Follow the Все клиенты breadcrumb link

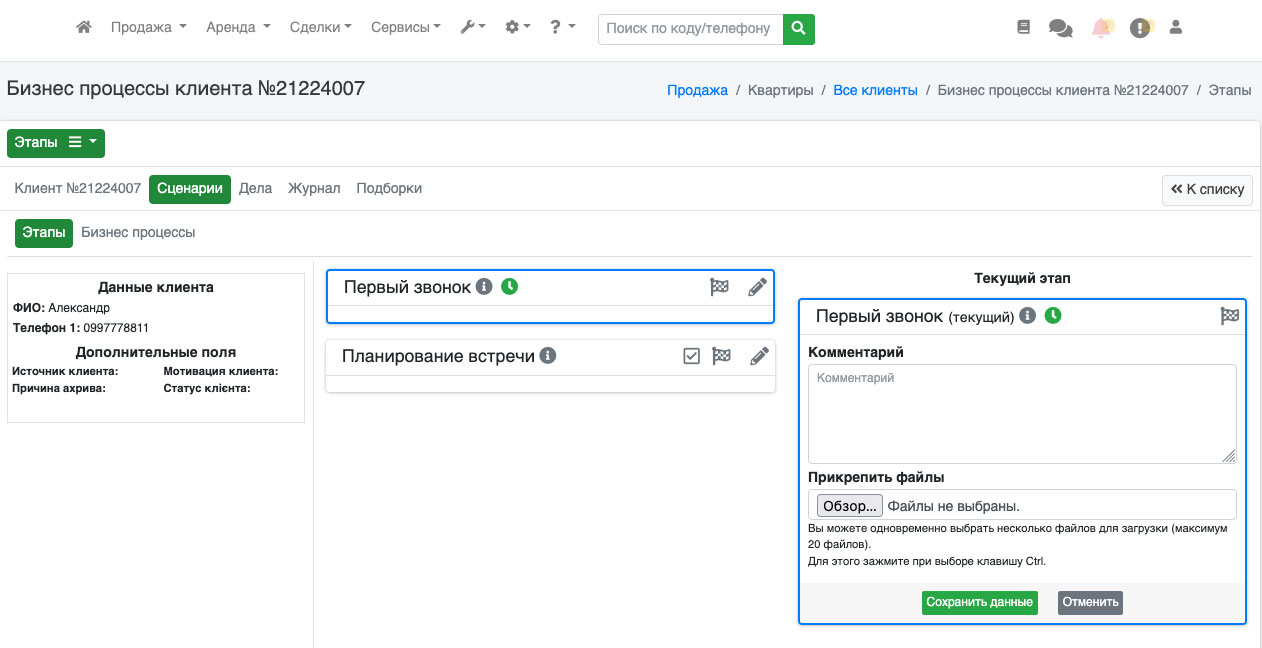pos(875,90)
